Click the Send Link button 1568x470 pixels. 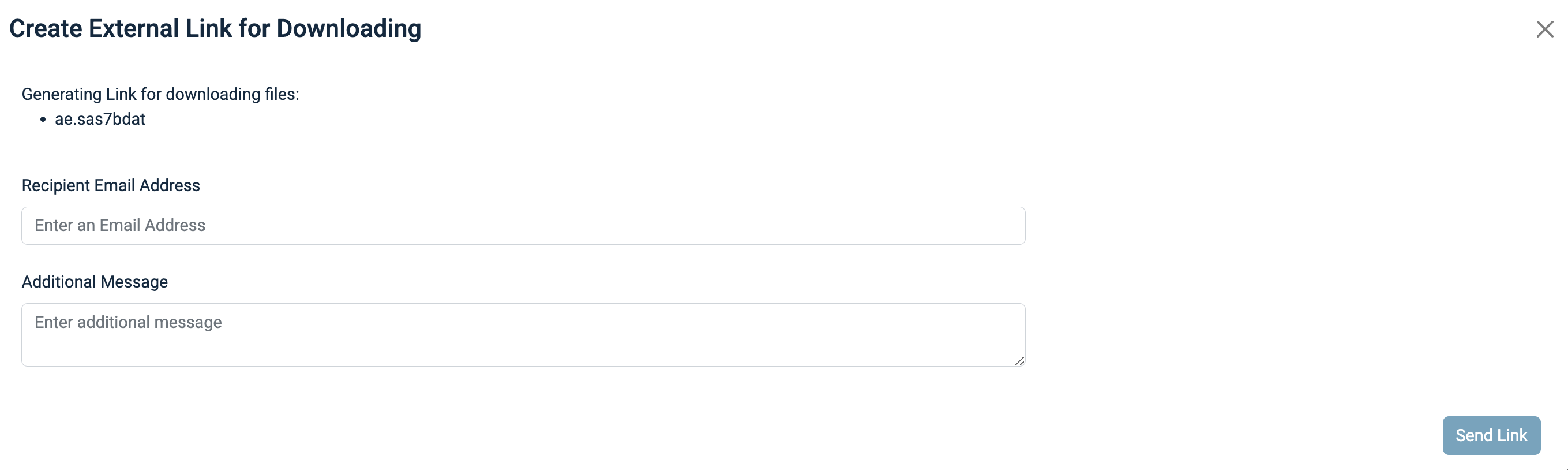click(x=1491, y=435)
